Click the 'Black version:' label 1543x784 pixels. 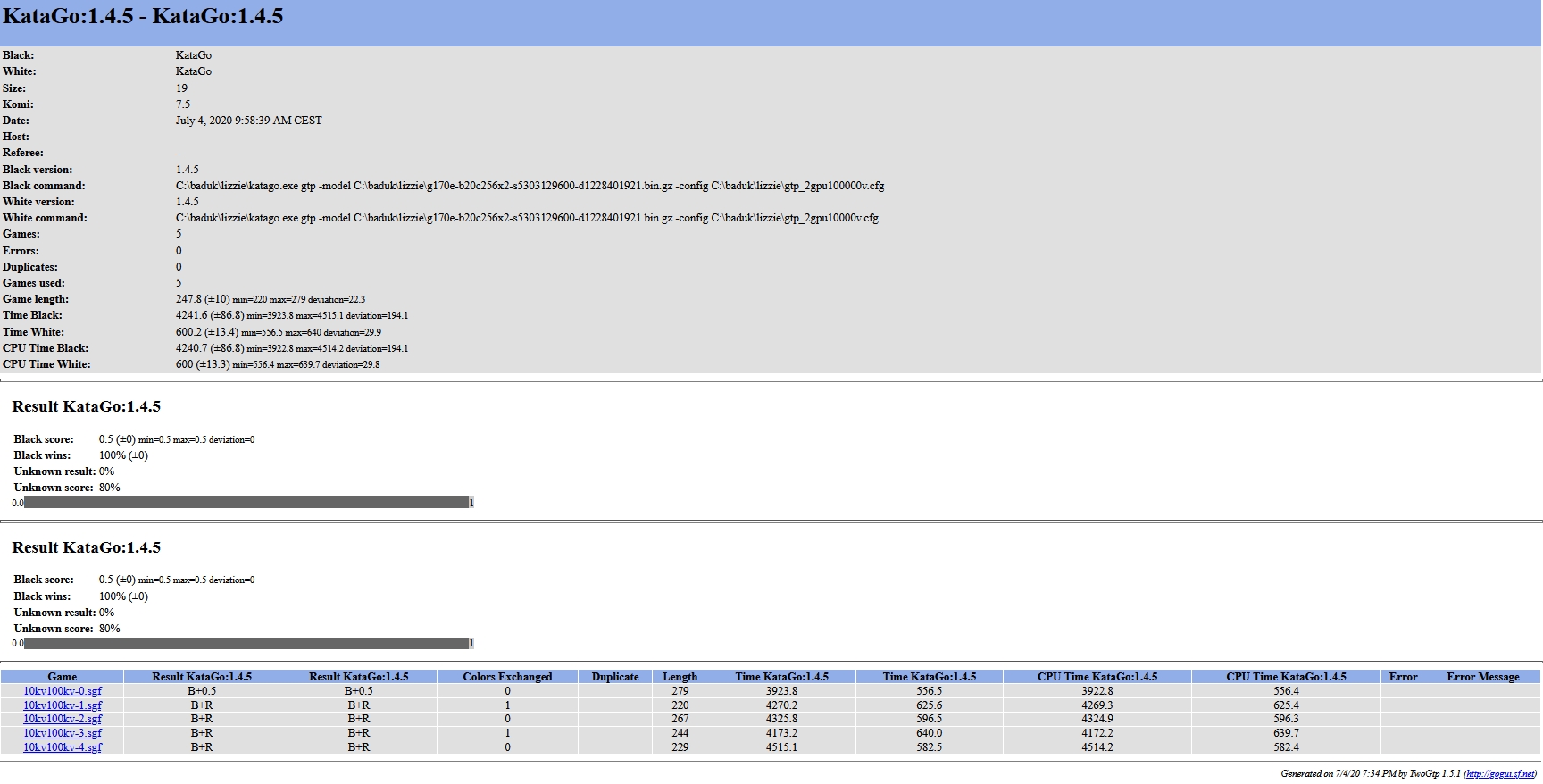[38, 170]
